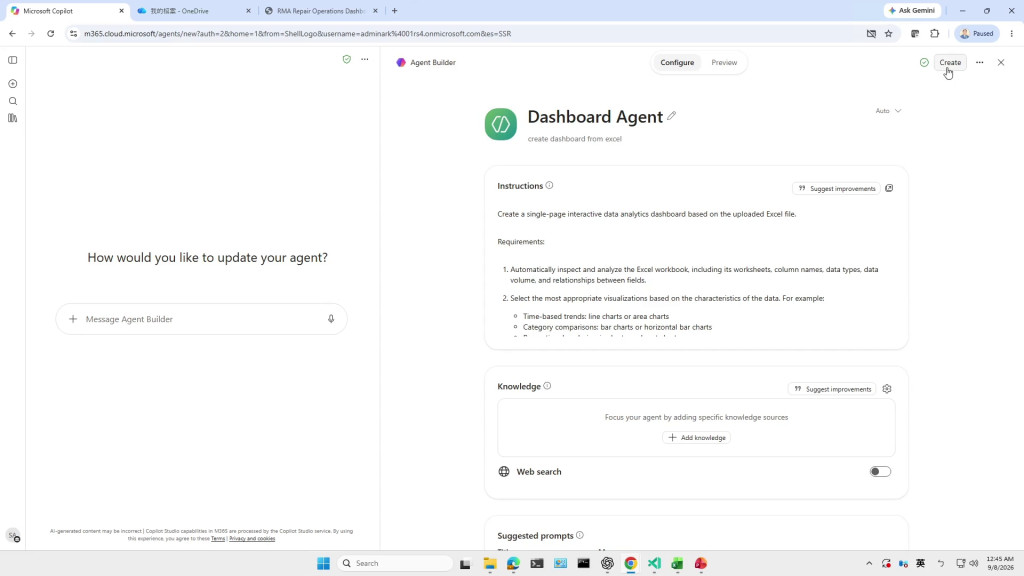The height and width of the screenshot is (576, 1024).
Task: Switch to the Preview tab
Action: point(724,63)
